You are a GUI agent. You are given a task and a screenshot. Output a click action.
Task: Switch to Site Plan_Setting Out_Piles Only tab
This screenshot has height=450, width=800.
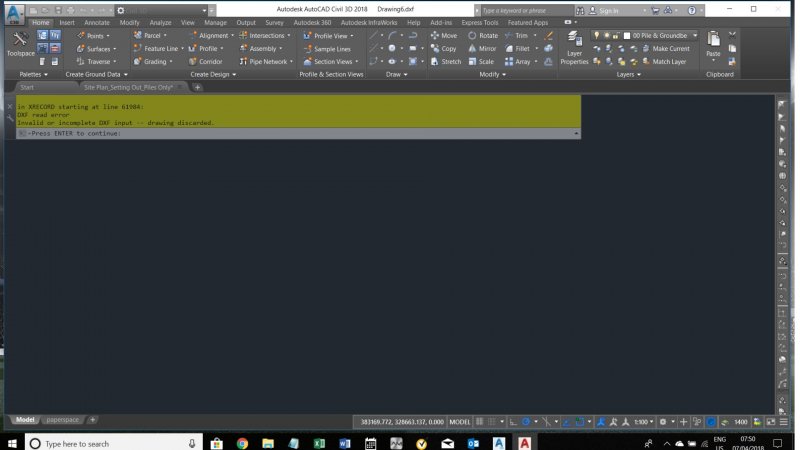tap(128, 87)
